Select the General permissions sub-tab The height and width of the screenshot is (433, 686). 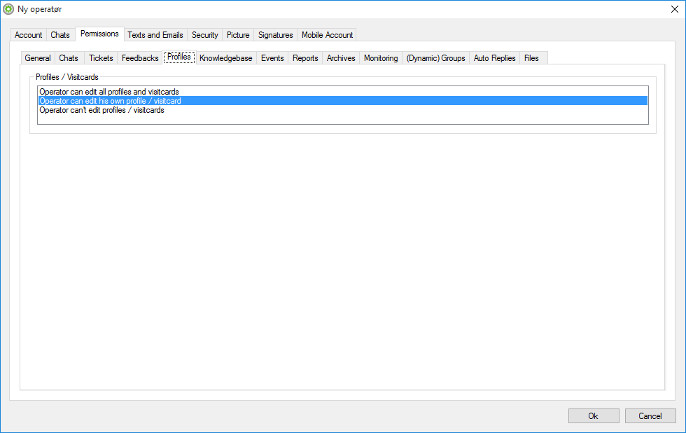click(38, 58)
